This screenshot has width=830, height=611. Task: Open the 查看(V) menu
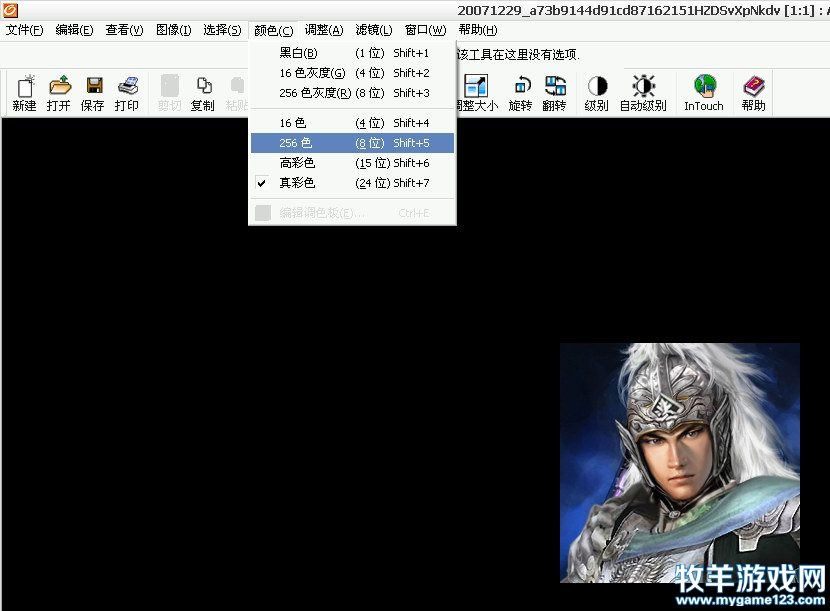[124, 30]
